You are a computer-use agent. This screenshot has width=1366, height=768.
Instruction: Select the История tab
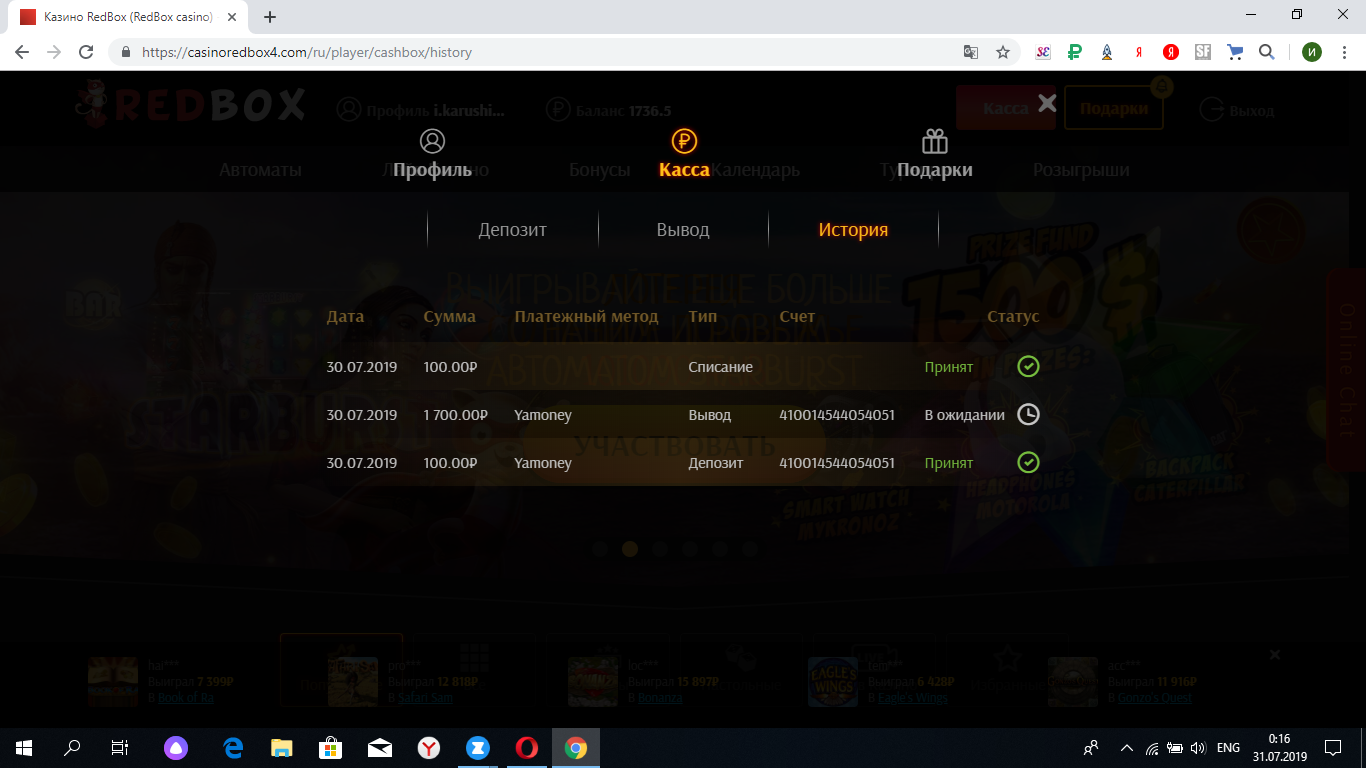853,230
